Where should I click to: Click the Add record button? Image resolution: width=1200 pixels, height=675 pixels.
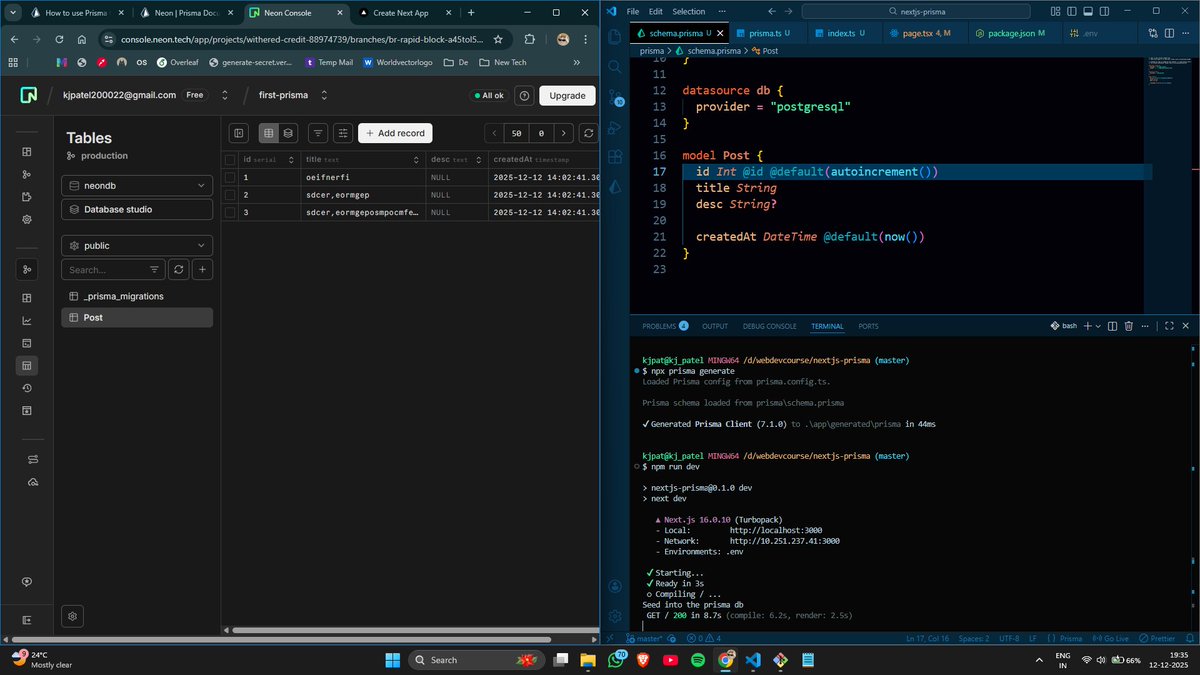click(395, 132)
